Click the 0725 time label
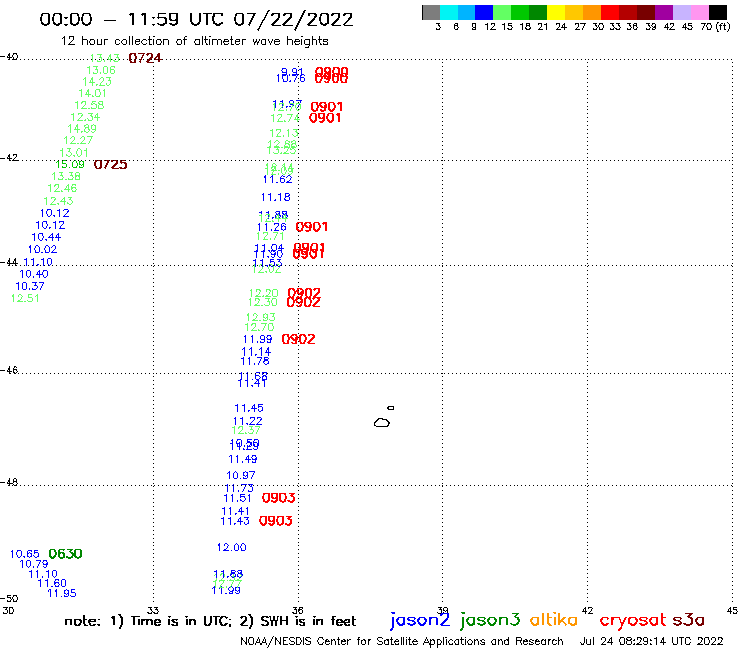Viewport: 740px width, 650px height. pos(110,164)
